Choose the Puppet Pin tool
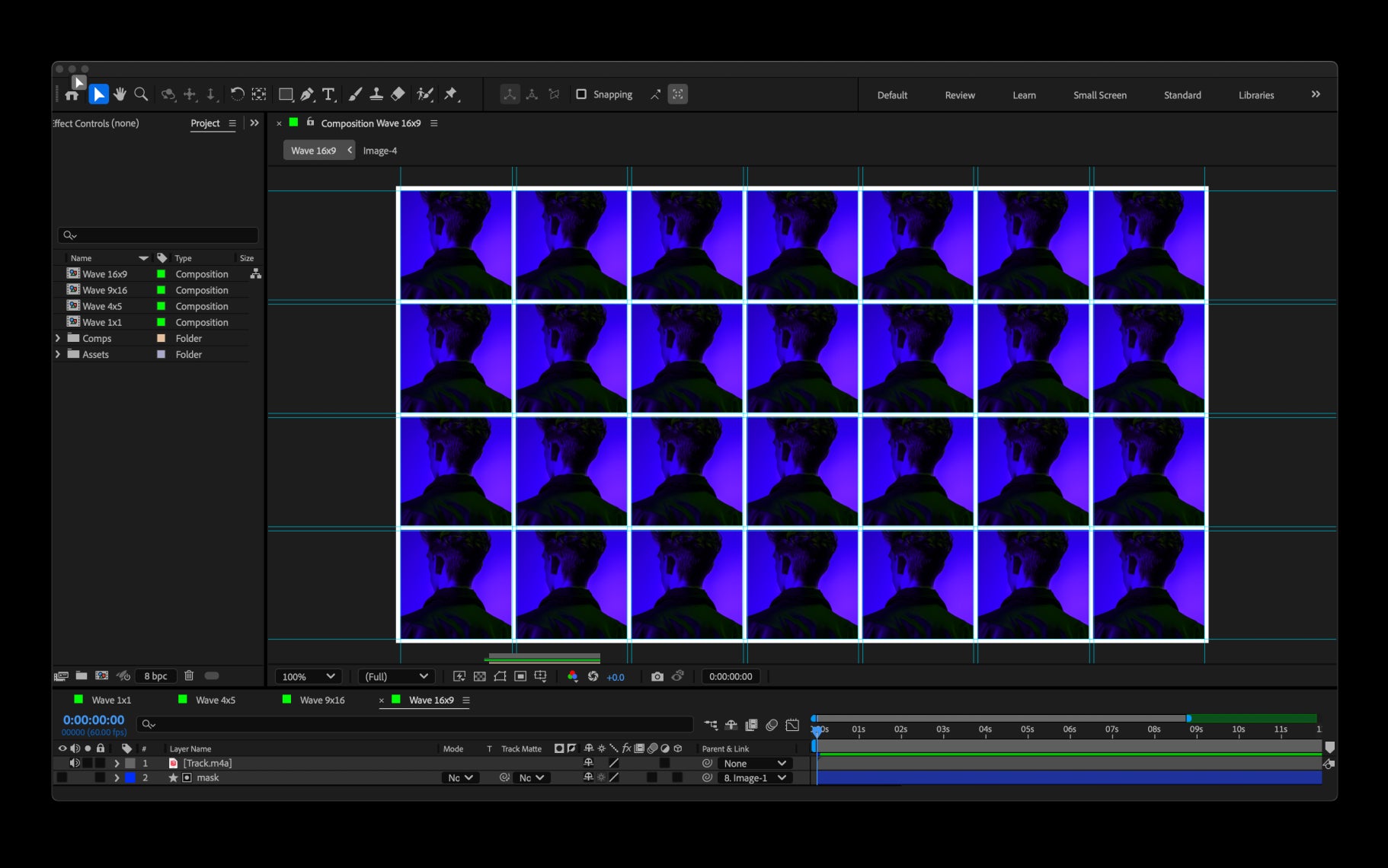This screenshot has width=1388, height=868. pyautogui.click(x=451, y=94)
